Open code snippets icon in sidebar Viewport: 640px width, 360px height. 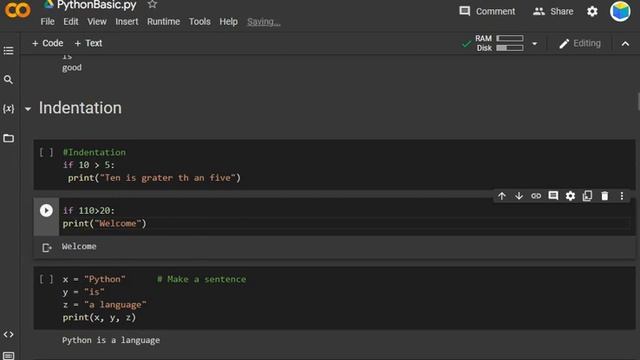click(x=8, y=334)
